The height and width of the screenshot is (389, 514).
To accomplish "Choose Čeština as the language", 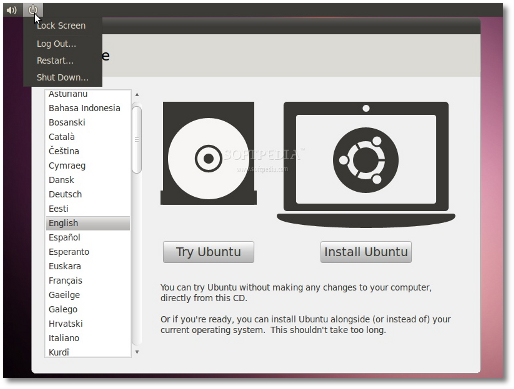I will [x=88, y=151].
